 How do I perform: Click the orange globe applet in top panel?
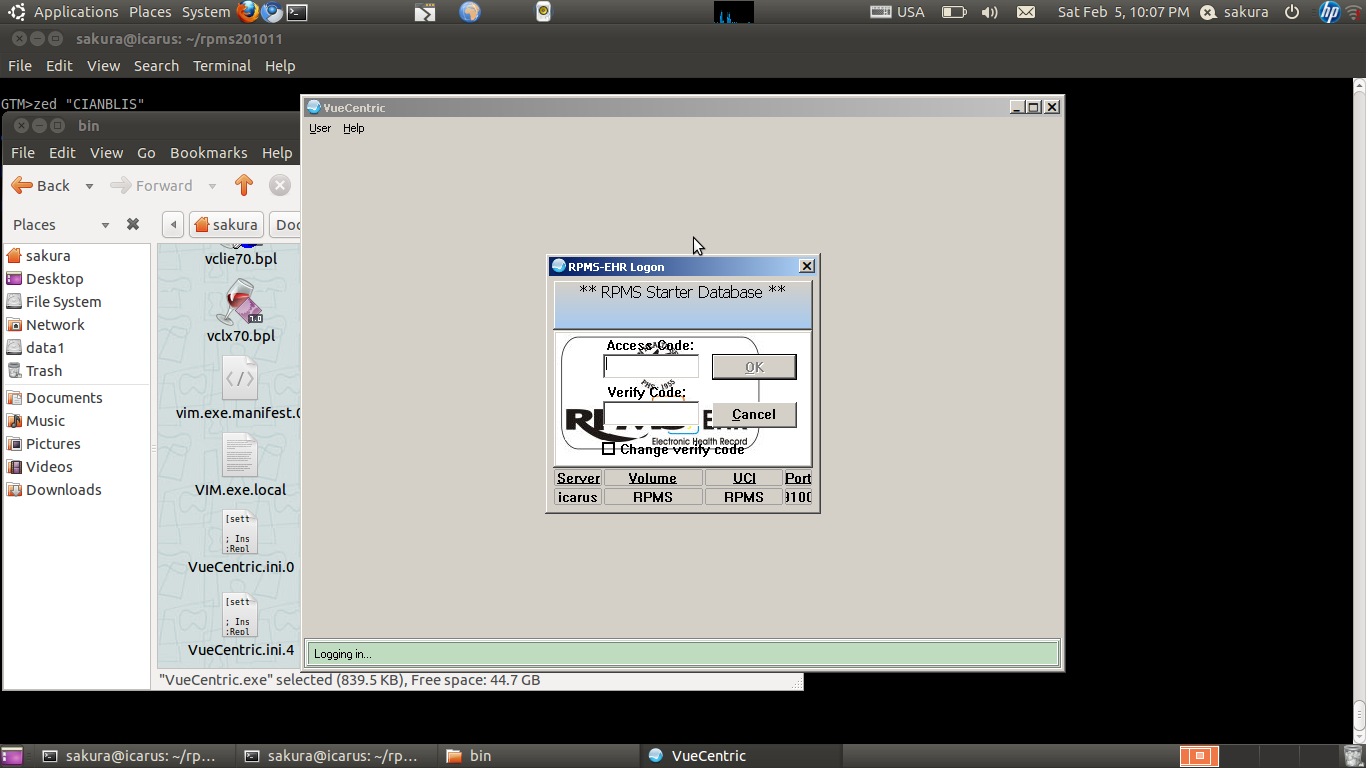470,12
